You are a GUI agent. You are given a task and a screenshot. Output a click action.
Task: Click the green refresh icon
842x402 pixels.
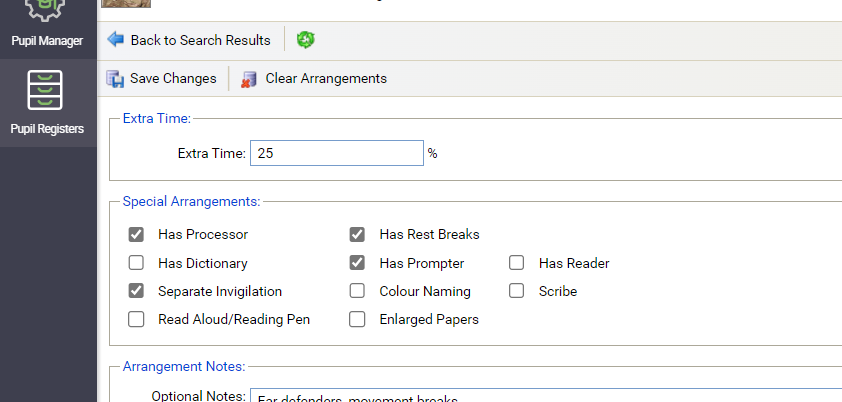point(306,40)
